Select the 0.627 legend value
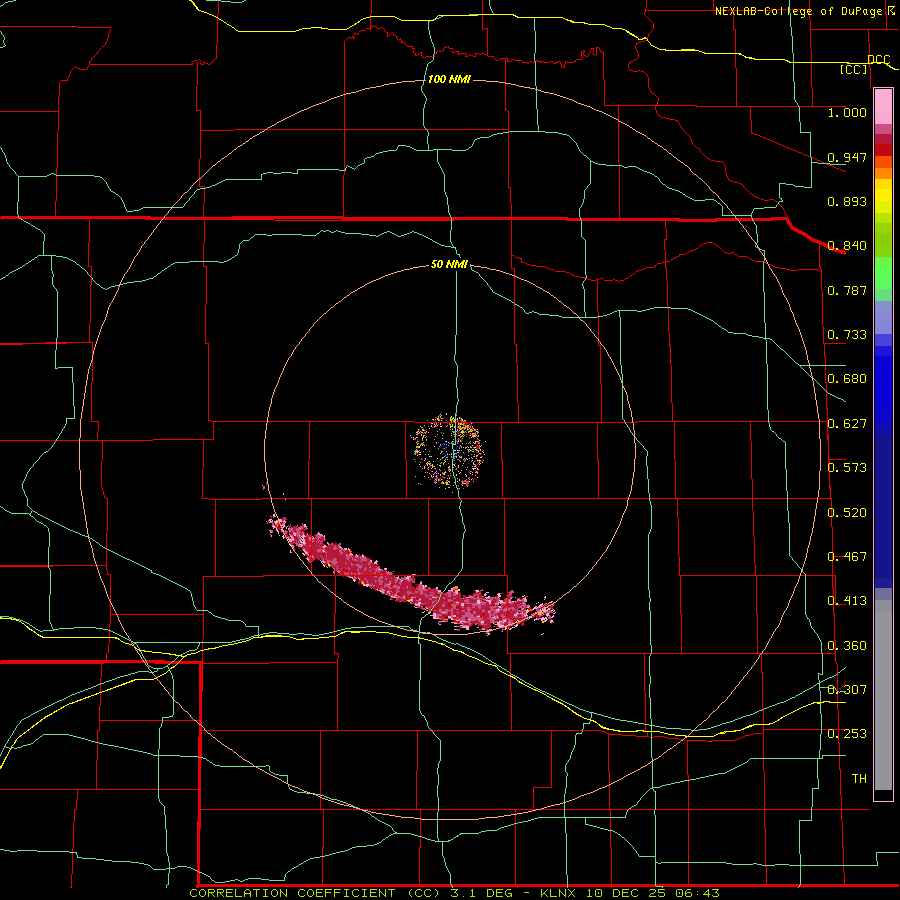Screen dimensions: 900x900 tap(847, 424)
